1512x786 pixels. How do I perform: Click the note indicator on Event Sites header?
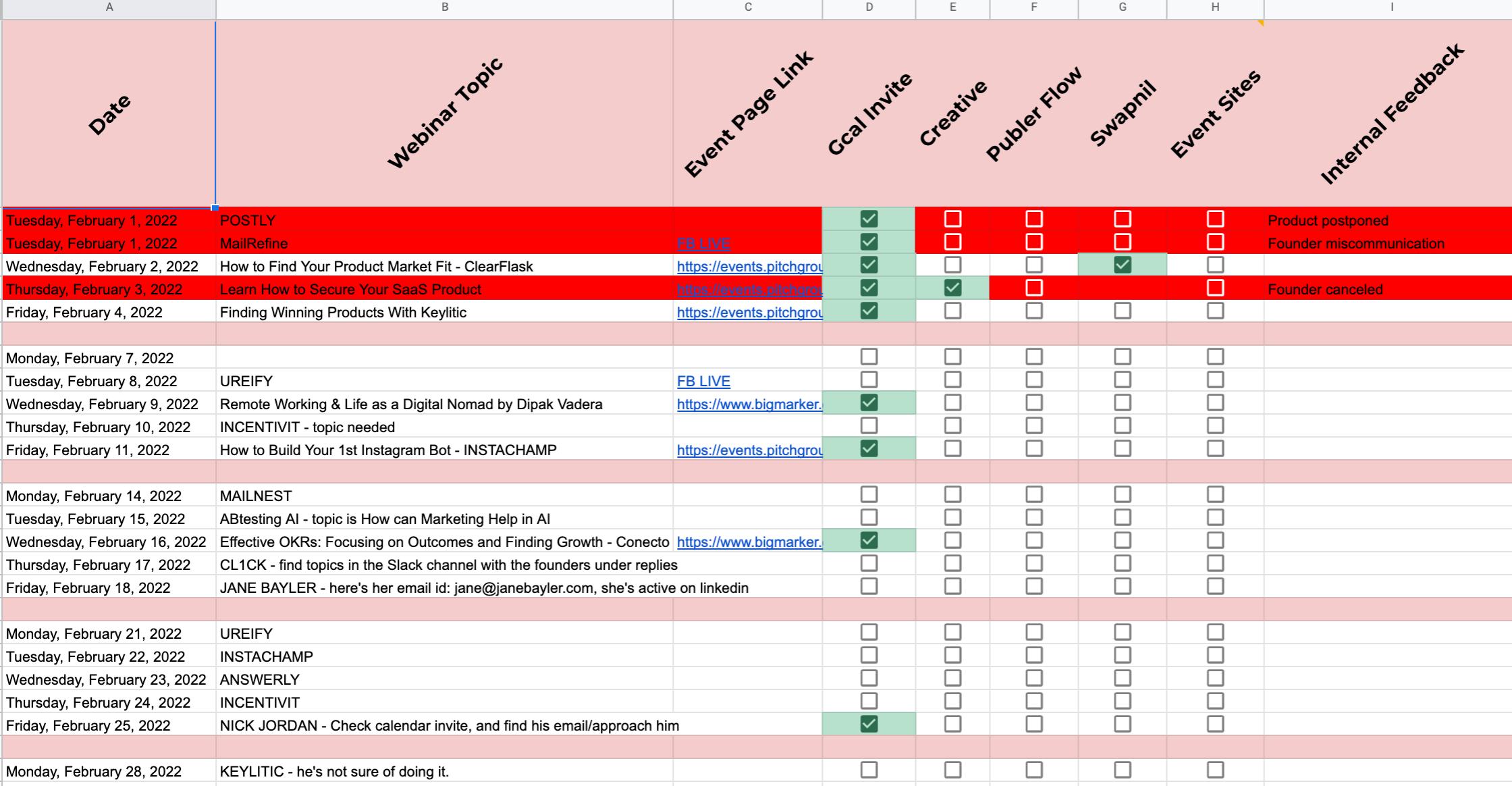[x=1260, y=23]
